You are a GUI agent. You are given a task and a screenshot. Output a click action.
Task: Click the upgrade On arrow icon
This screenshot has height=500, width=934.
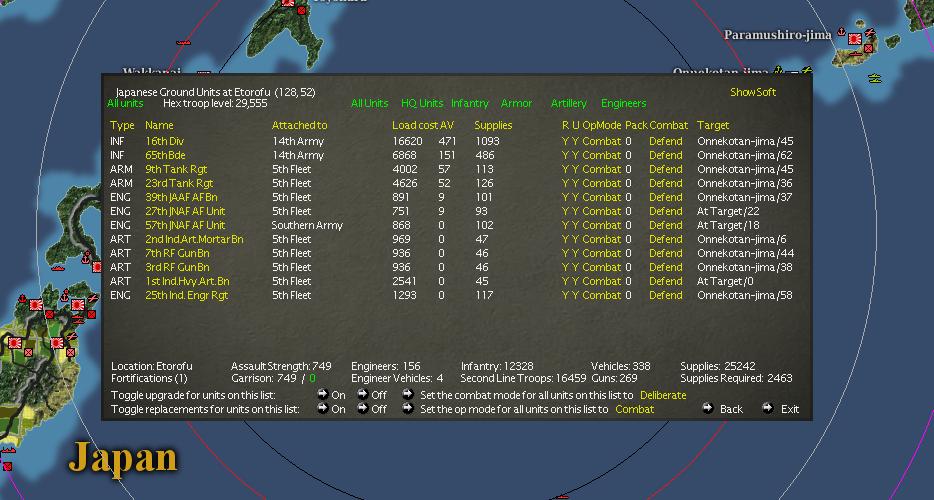tap(323, 394)
